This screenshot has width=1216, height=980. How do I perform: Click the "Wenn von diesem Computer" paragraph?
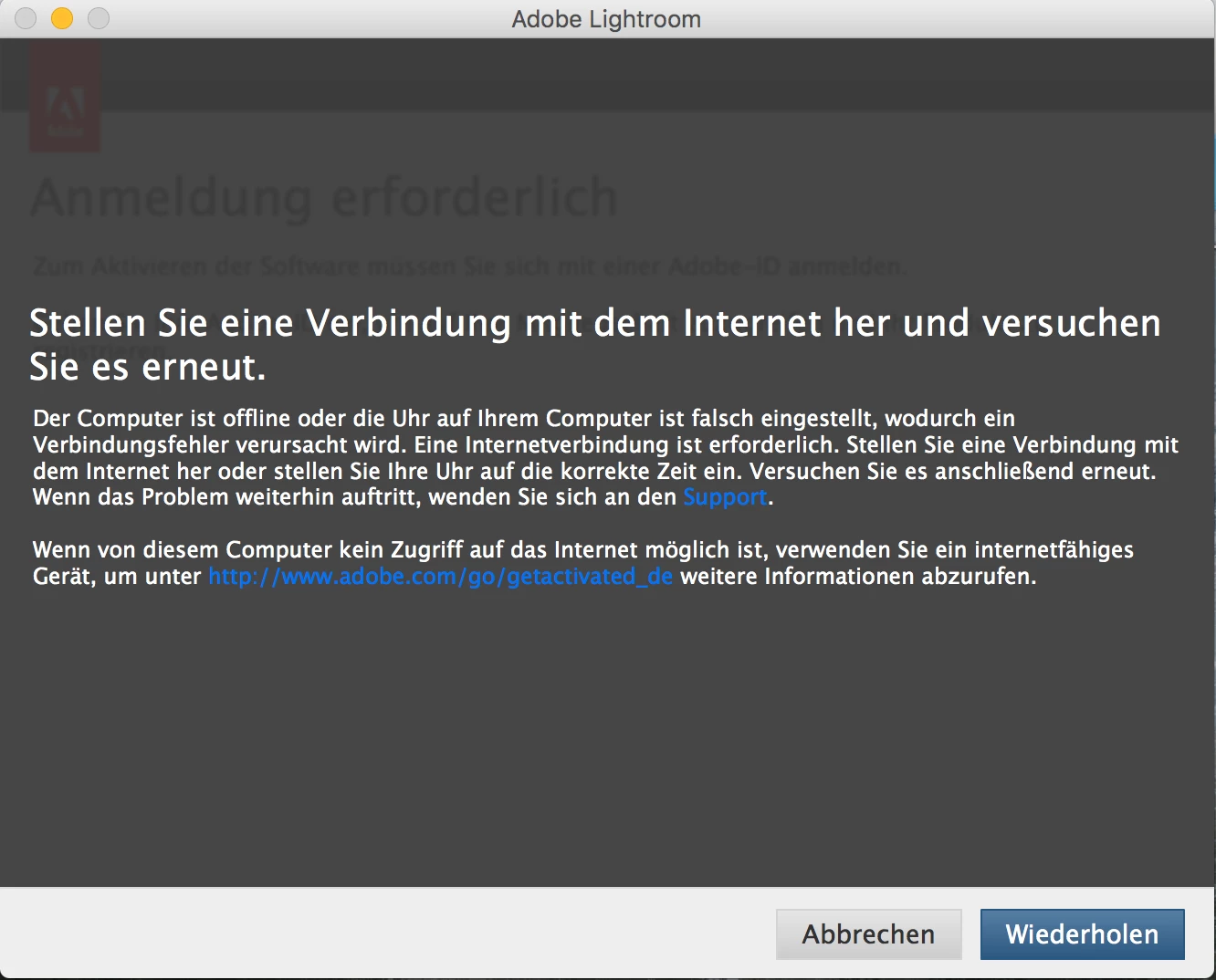pos(583,563)
